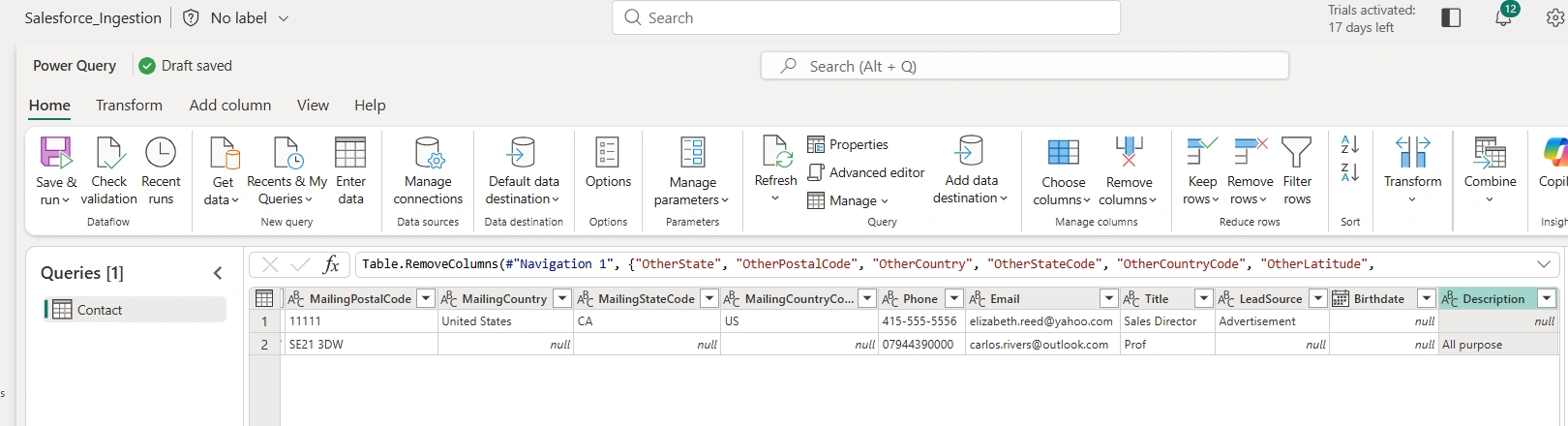The height and width of the screenshot is (426, 1568).
Task: Select the Contact query
Action: [x=136, y=310]
